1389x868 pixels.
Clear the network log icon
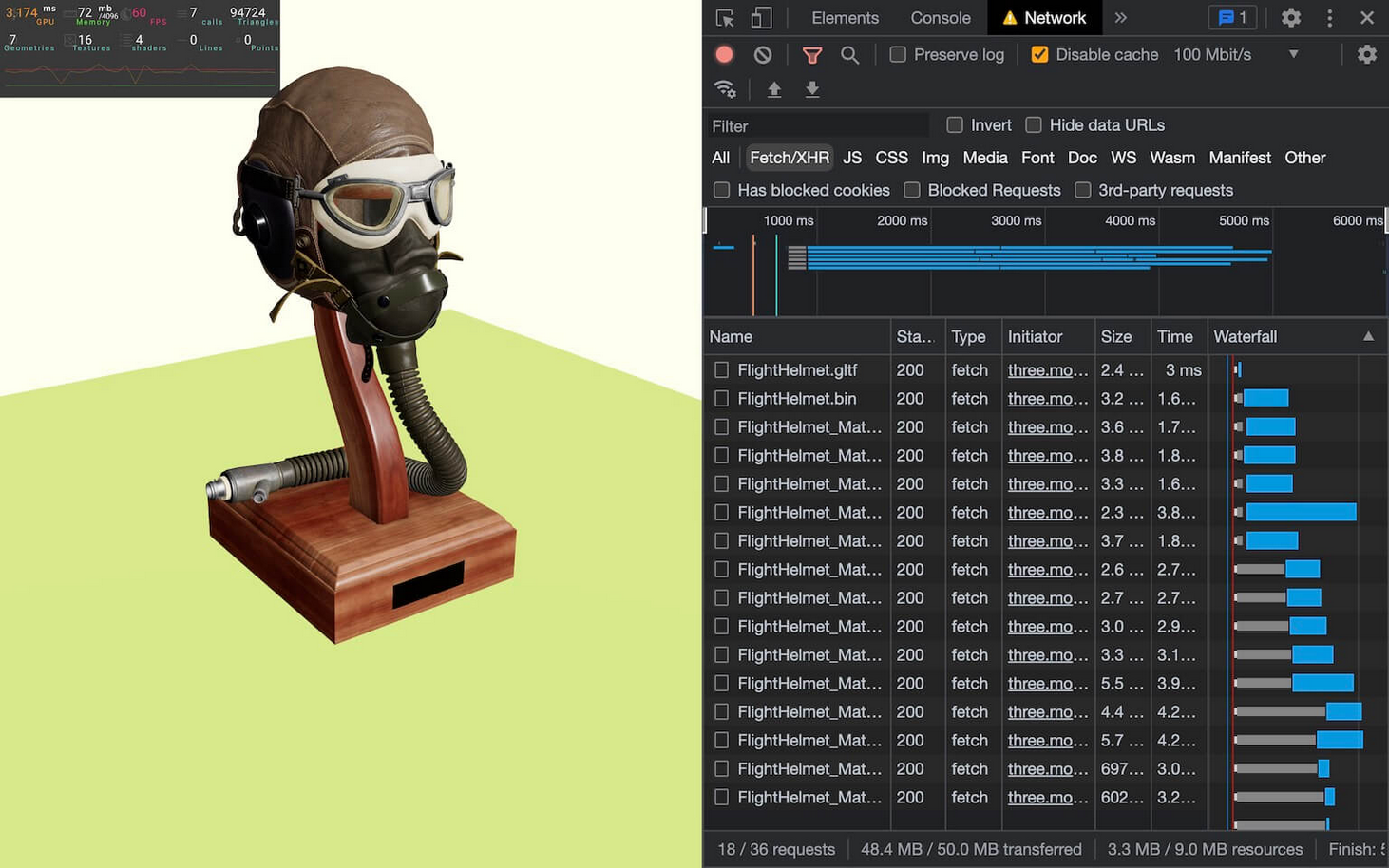pyautogui.click(x=763, y=55)
